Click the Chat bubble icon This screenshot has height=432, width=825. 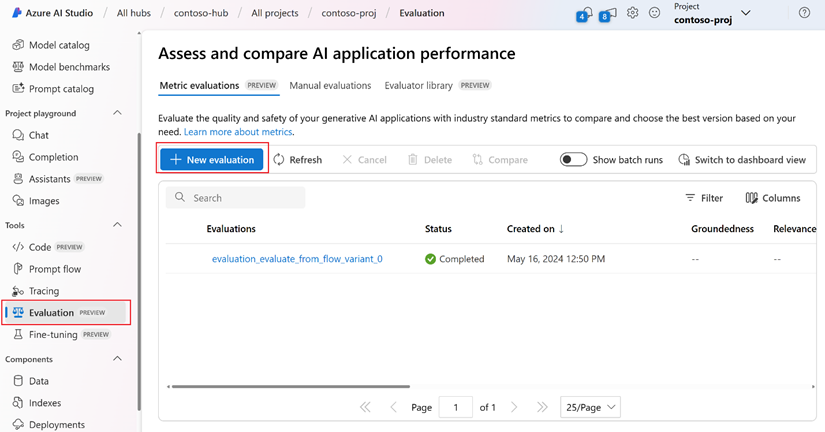pyautogui.click(x=18, y=135)
